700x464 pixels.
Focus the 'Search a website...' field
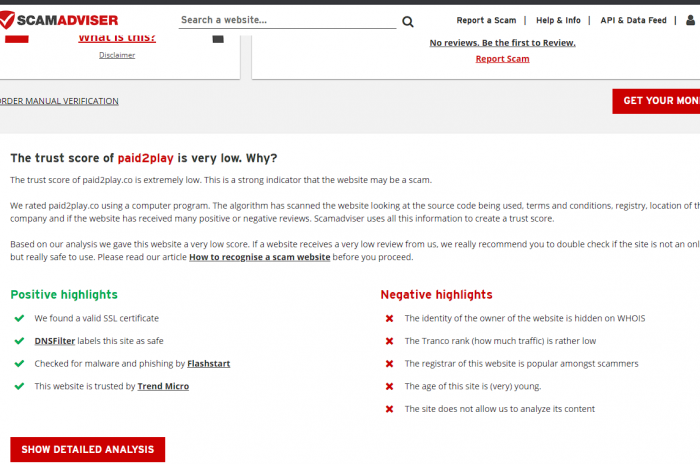285,20
